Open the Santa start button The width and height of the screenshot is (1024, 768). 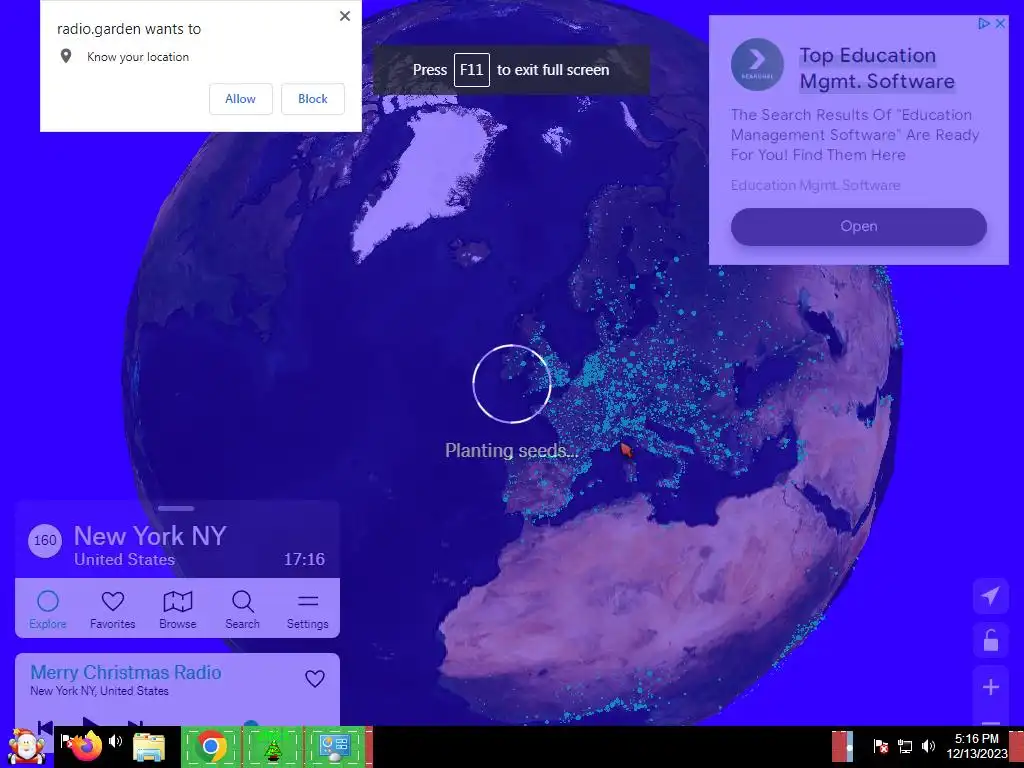click(26, 747)
